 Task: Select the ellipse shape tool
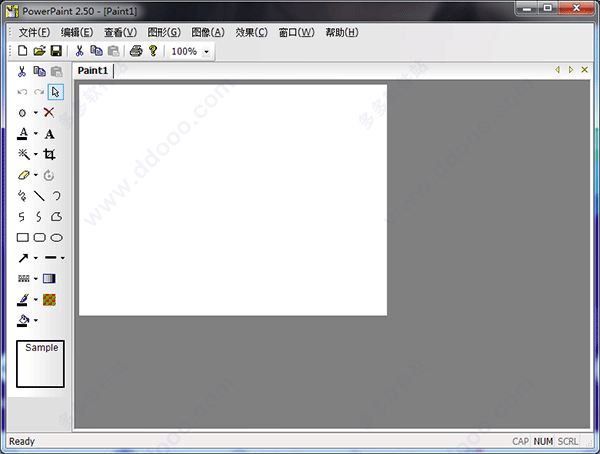[x=57, y=238]
